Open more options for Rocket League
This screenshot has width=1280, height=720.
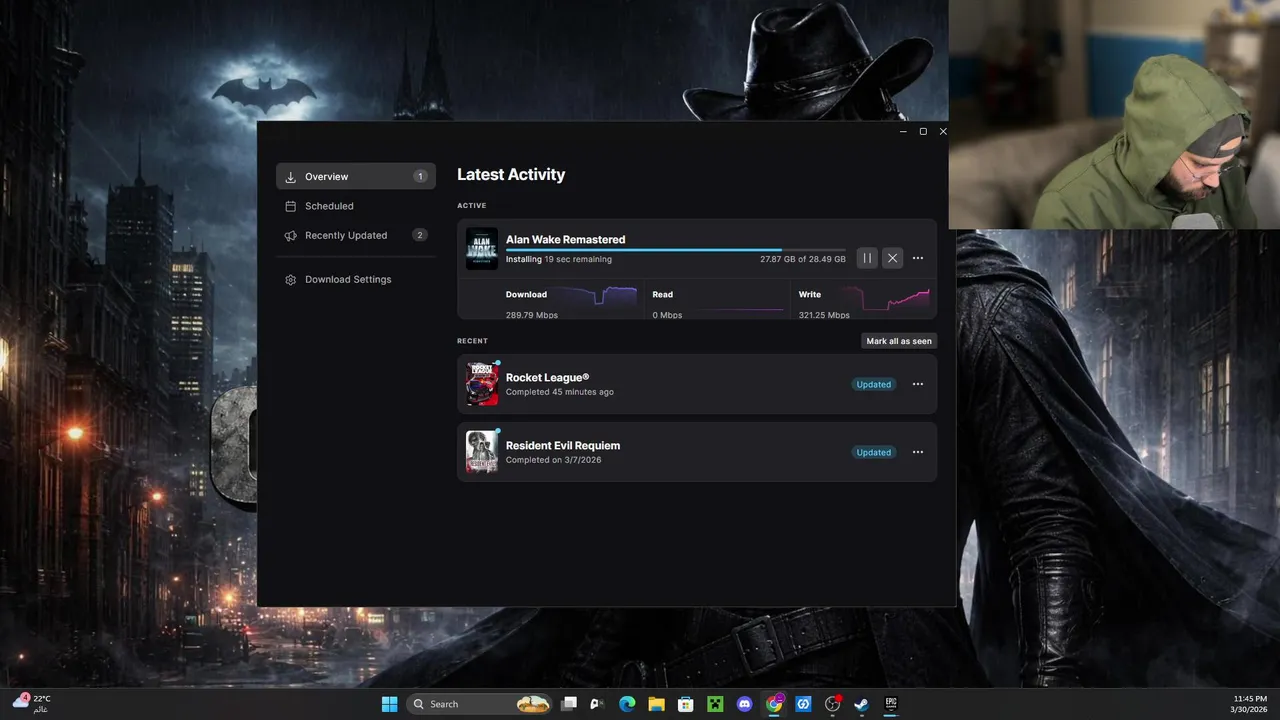(x=918, y=384)
